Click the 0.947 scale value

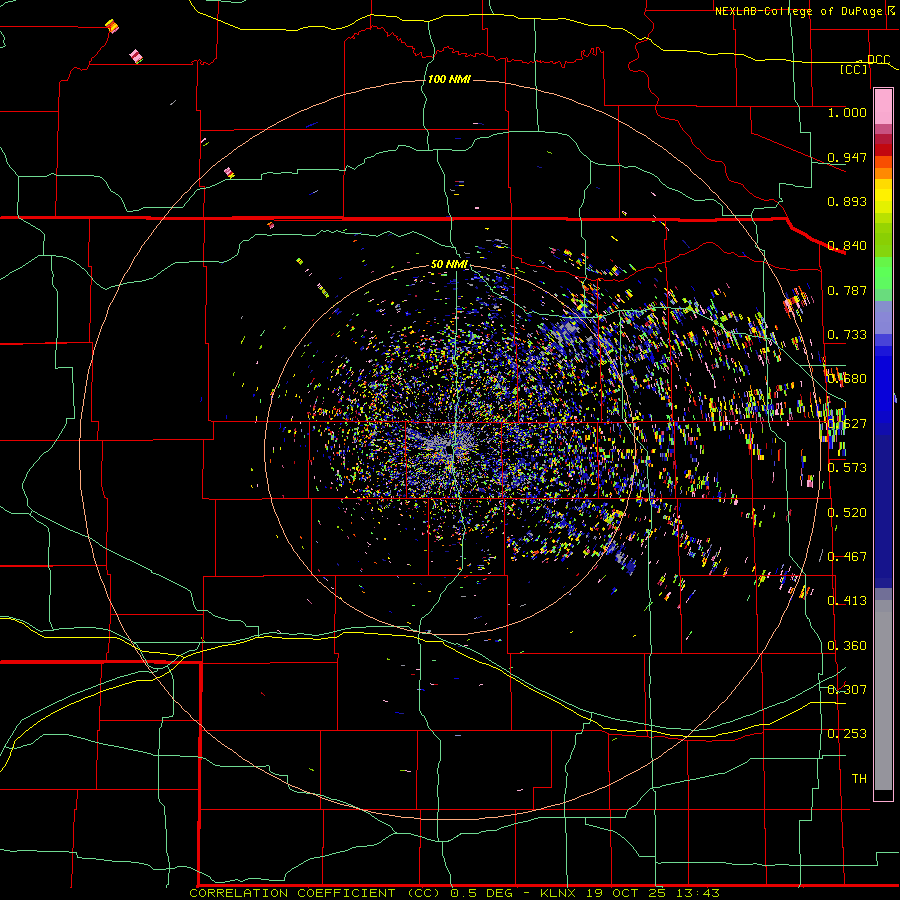[x=847, y=157]
